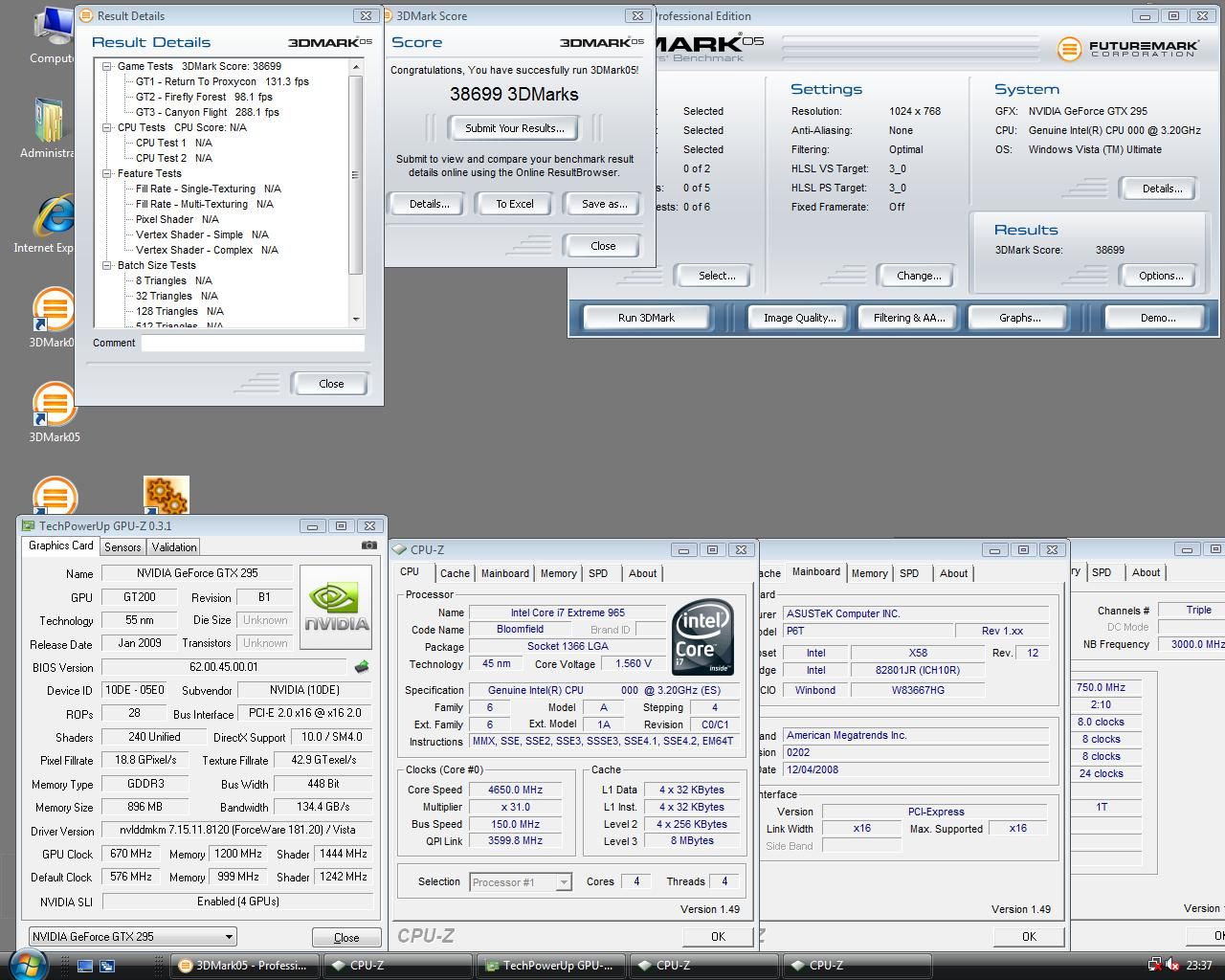The image size is (1225, 980).
Task: Click the Select tests button
Action: 716,276
